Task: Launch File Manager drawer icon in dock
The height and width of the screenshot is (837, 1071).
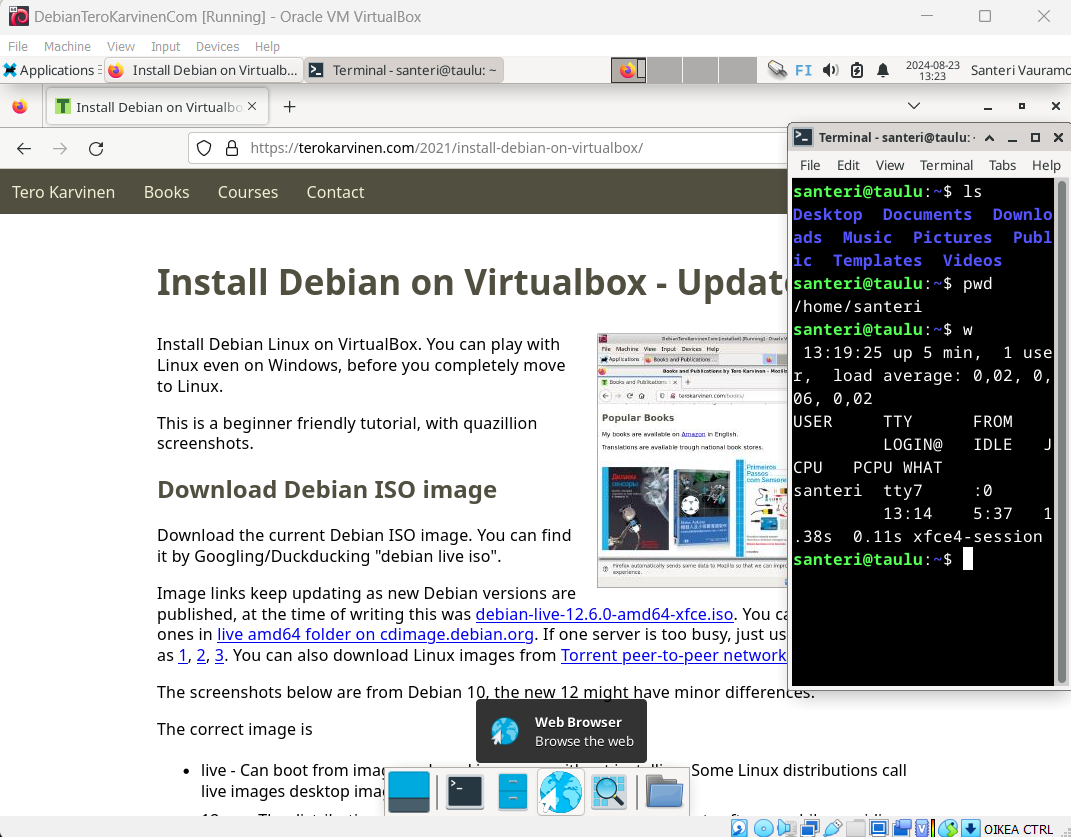Action: click(512, 792)
